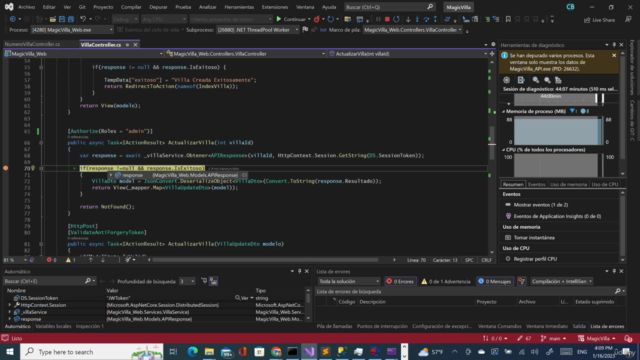Open the Pila de llamadas tab
Image resolution: width=640 pixels, height=360 pixels.
tap(334, 326)
